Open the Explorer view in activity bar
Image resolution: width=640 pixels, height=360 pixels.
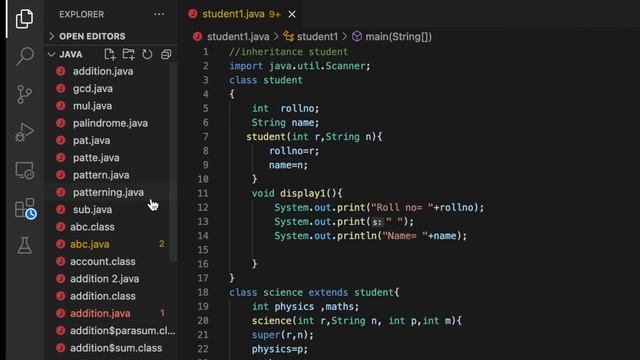24,19
